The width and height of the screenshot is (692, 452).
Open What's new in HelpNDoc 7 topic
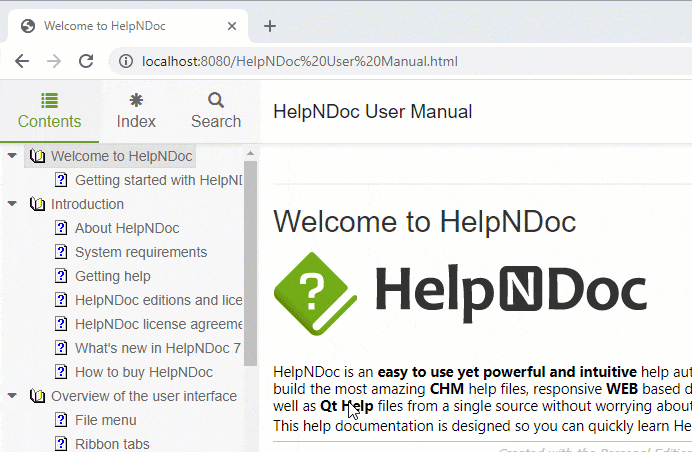tap(158, 348)
